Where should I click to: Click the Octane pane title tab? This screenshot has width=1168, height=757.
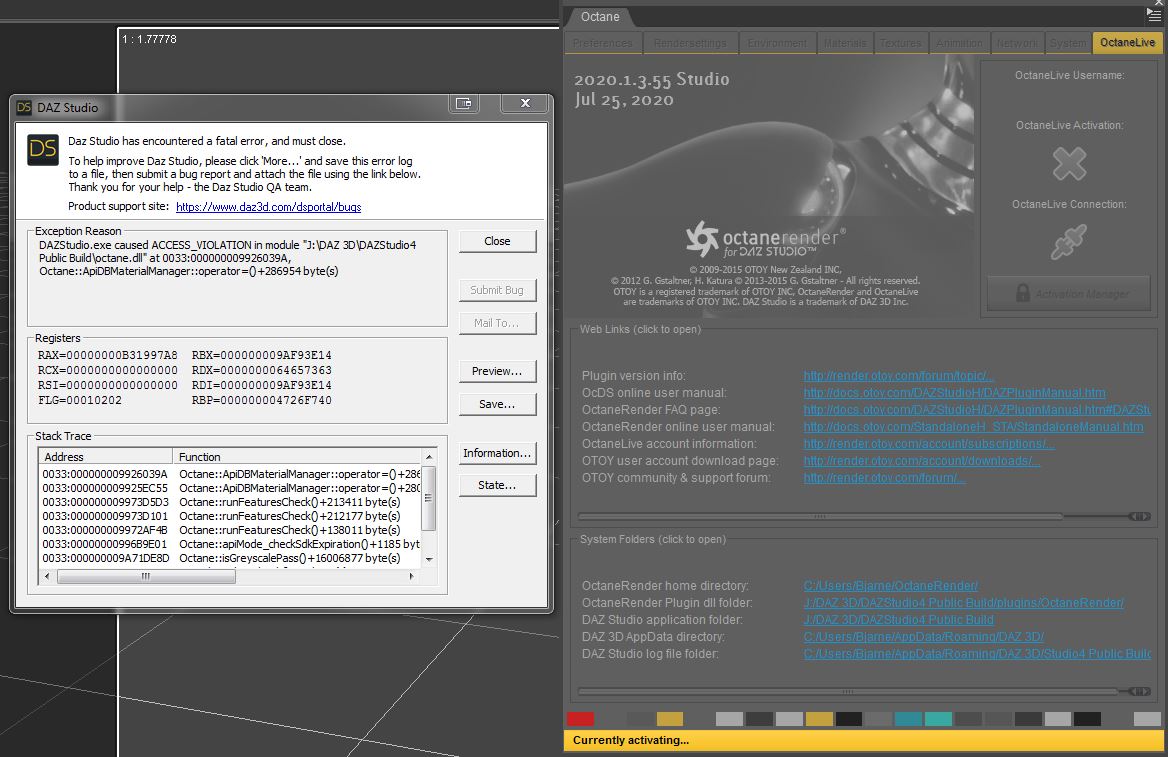[600, 17]
